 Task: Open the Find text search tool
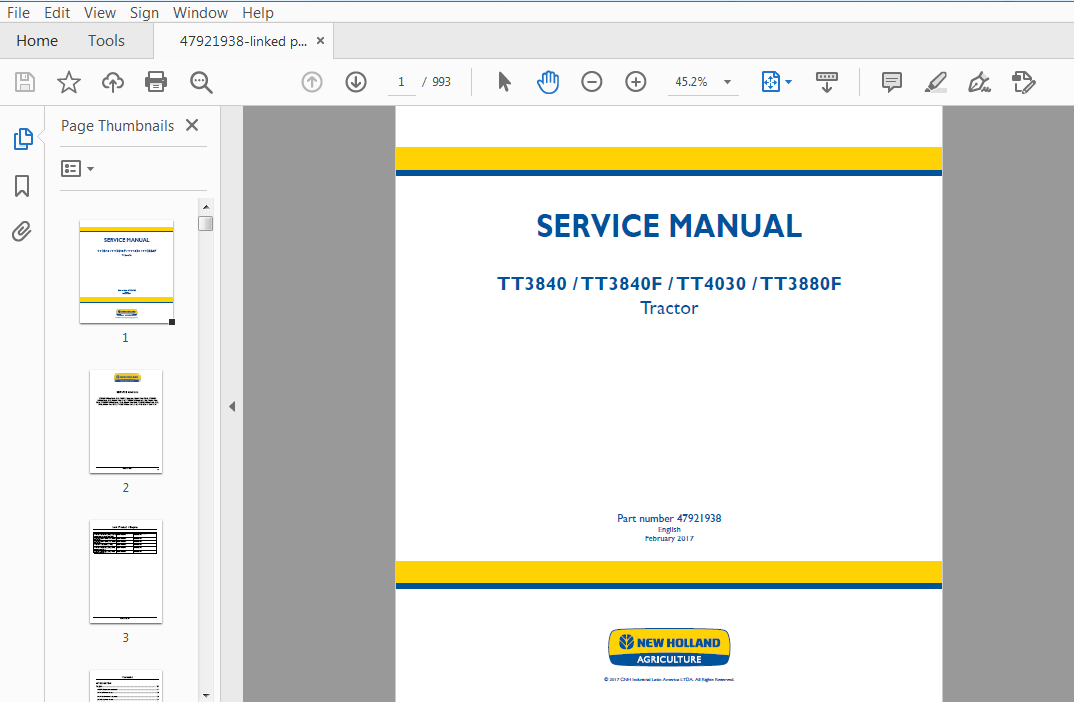pyautogui.click(x=201, y=82)
